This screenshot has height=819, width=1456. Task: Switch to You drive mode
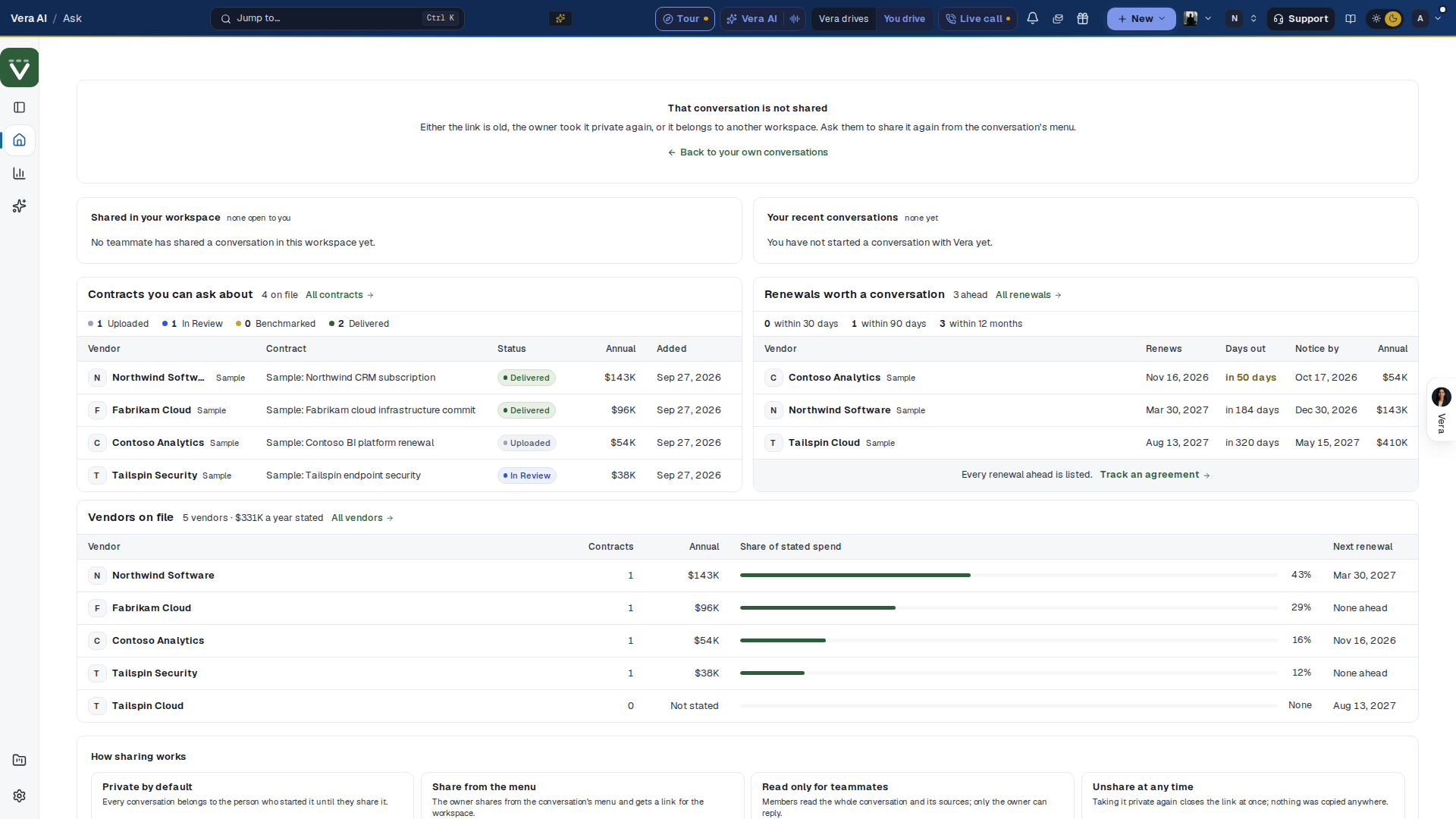click(904, 18)
